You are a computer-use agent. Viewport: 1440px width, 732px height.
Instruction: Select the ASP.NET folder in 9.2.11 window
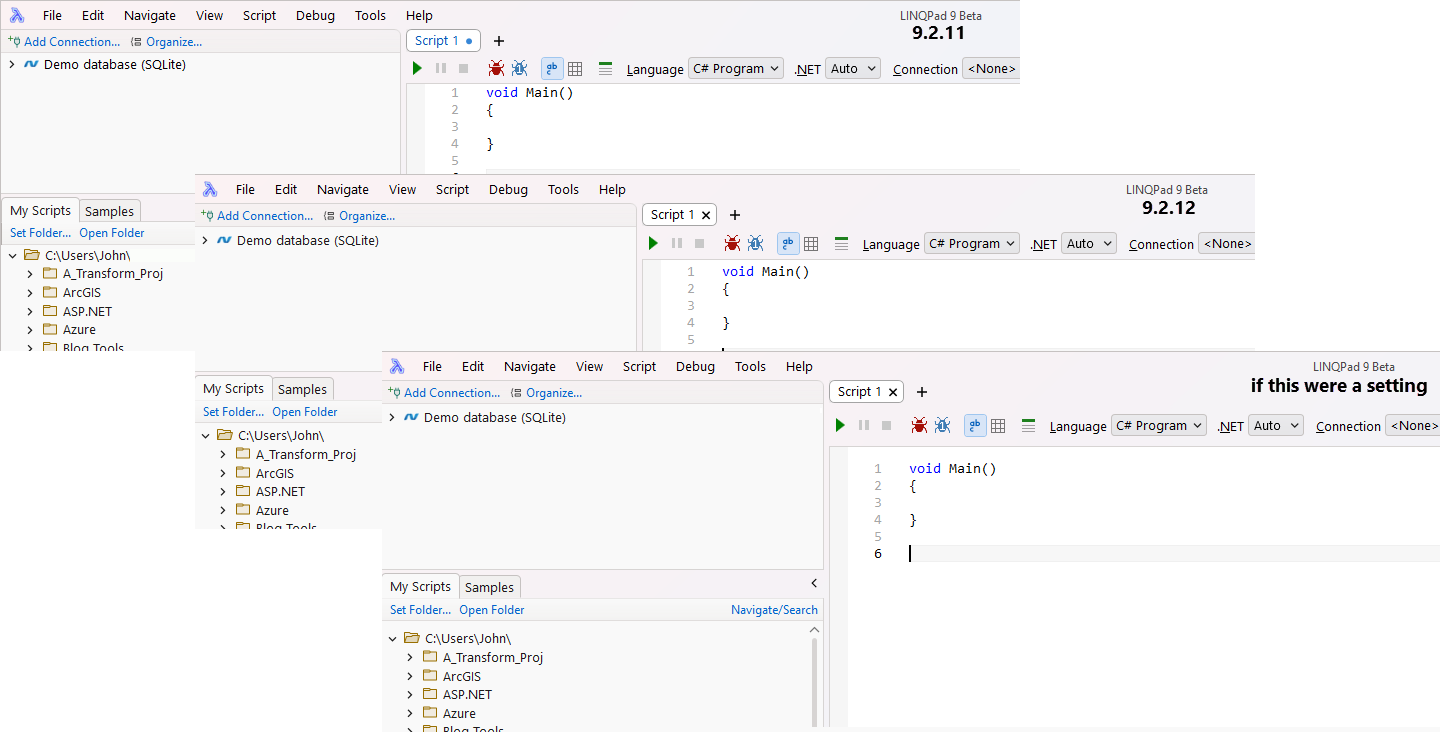(x=87, y=311)
